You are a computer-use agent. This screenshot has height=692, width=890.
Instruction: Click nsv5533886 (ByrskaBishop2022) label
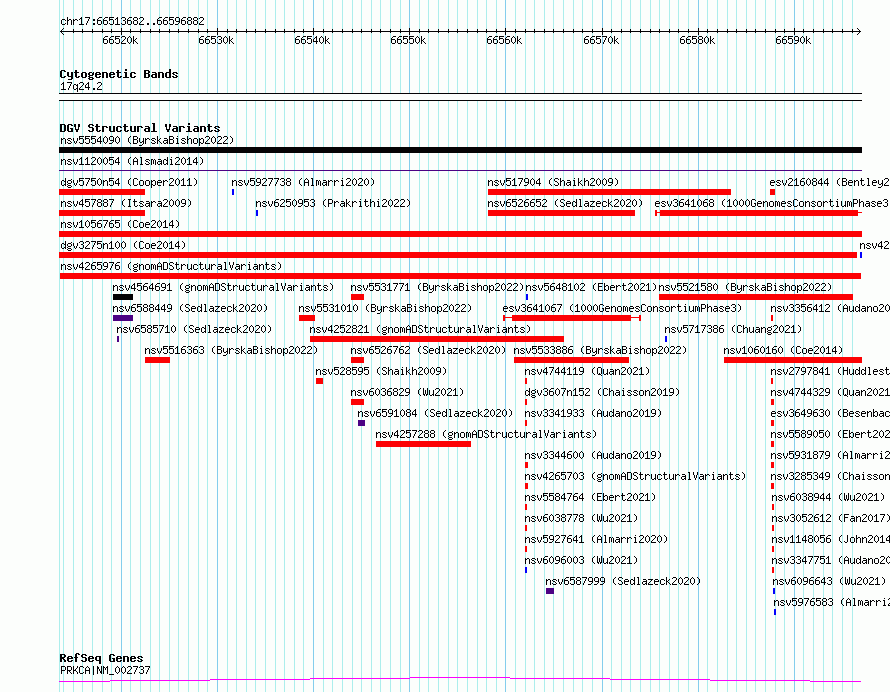601,350
